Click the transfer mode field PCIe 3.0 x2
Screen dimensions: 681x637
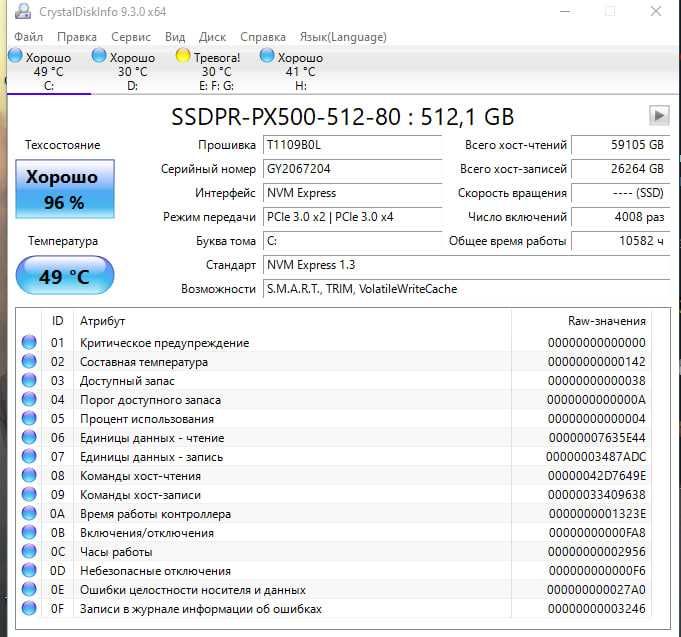coord(352,217)
